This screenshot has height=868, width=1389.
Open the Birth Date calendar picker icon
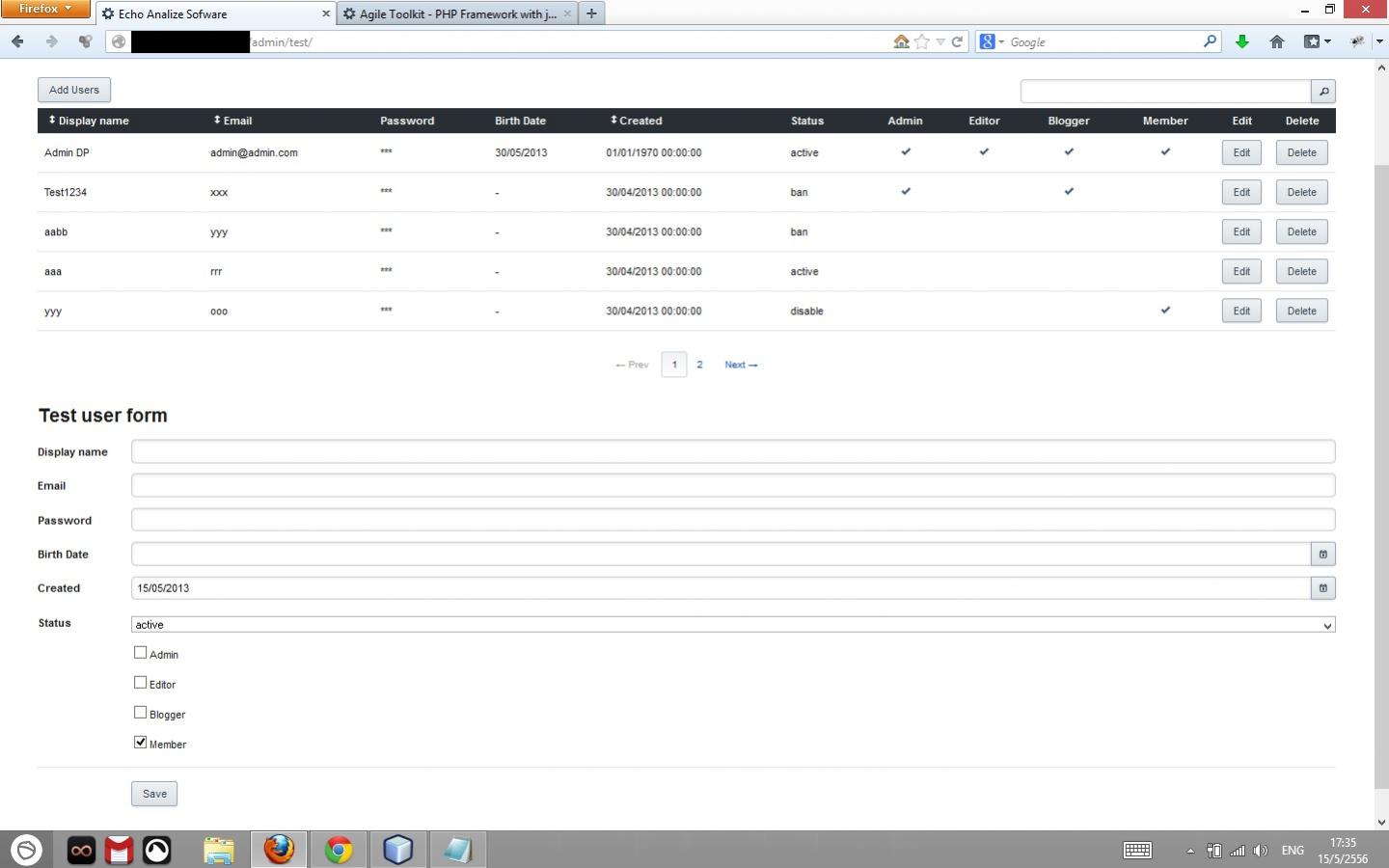point(1323,554)
